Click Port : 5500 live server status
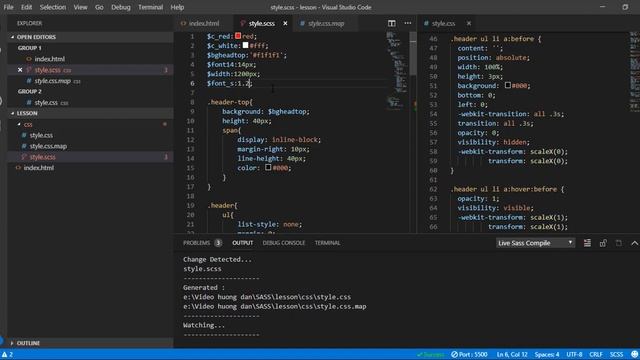The image size is (640, 360). (469, 354)
